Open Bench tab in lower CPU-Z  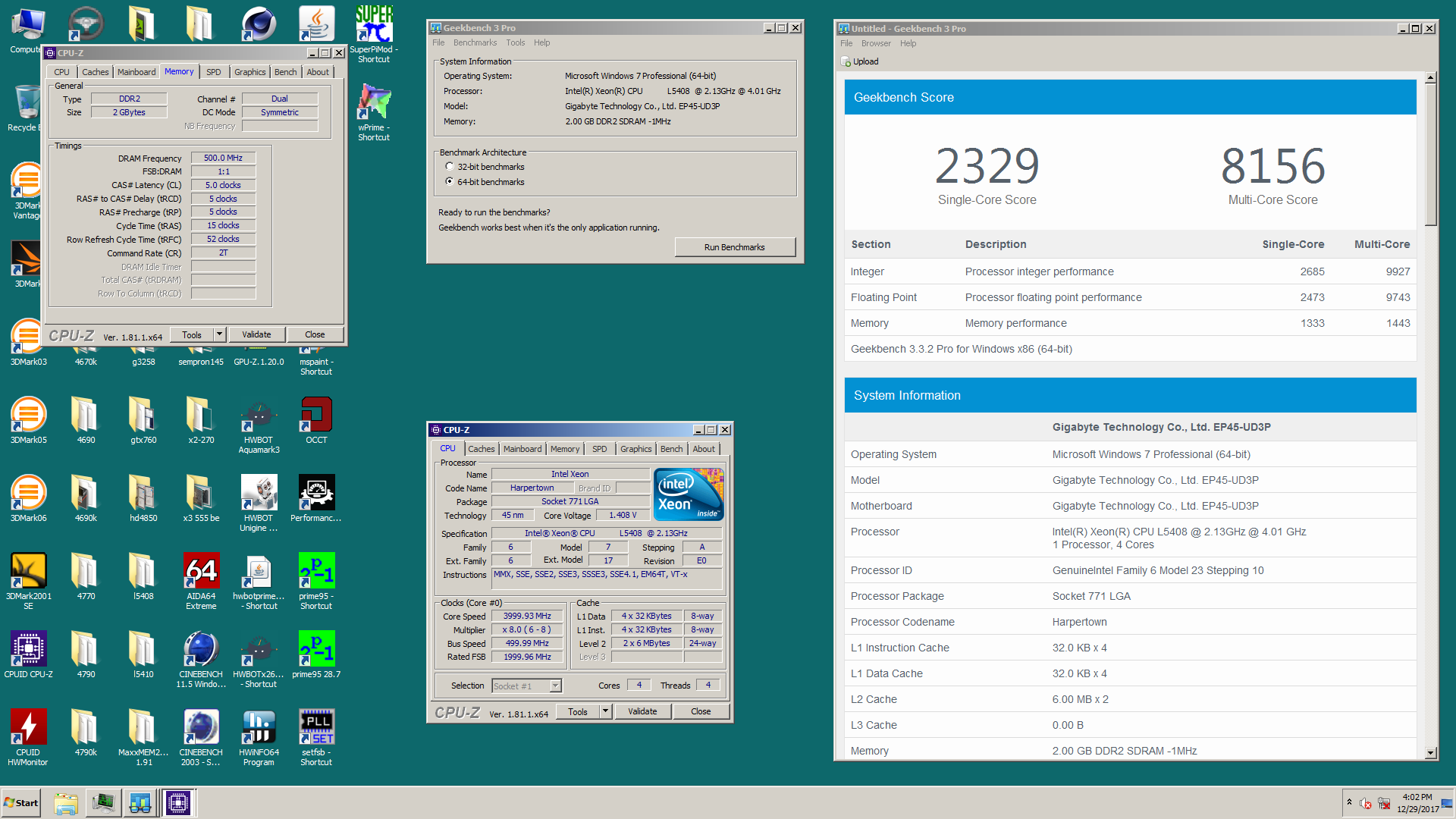pos(671,449)
